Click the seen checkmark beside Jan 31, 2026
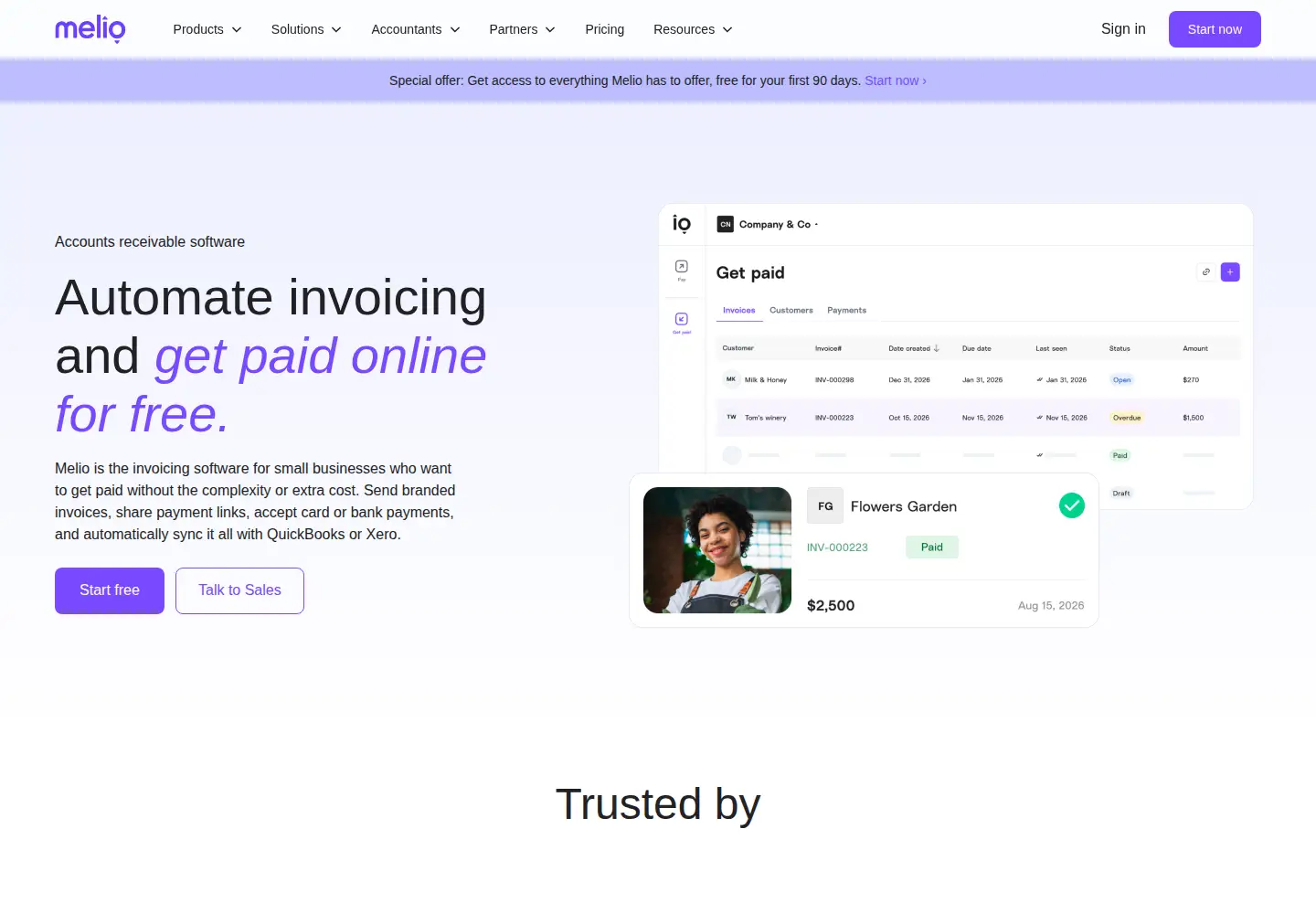Image resolution: width=1316 pixels, height=914 pixels. click(x=1040, y=379)
